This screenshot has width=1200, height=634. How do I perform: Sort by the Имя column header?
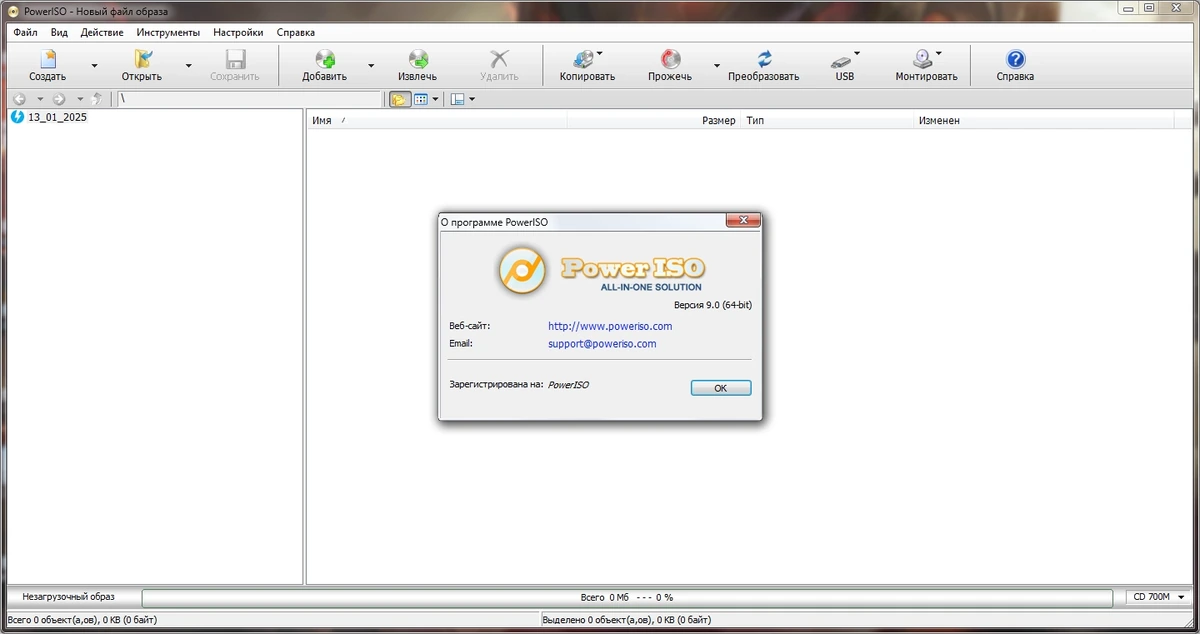point(437,120)
